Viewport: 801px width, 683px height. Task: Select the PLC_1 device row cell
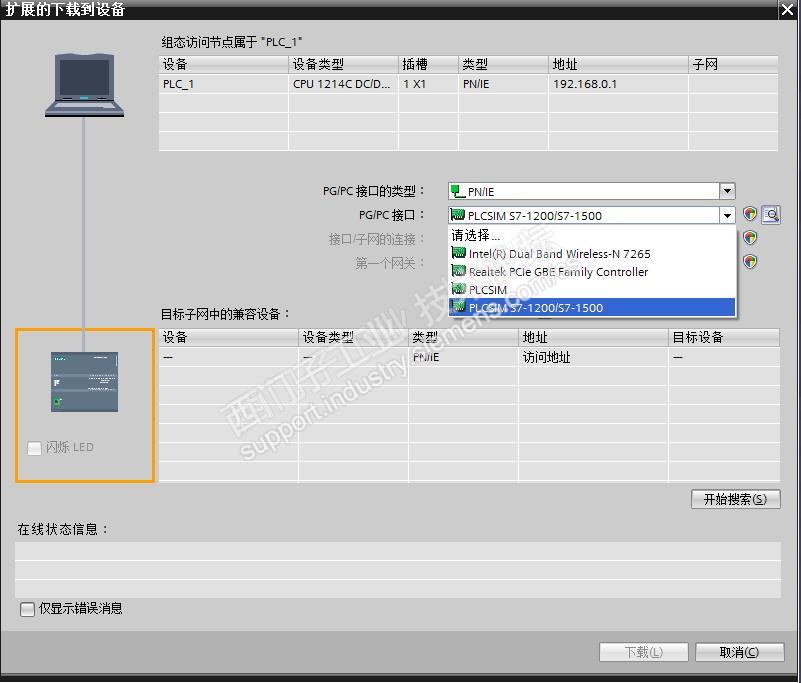[x=224, y=84]
